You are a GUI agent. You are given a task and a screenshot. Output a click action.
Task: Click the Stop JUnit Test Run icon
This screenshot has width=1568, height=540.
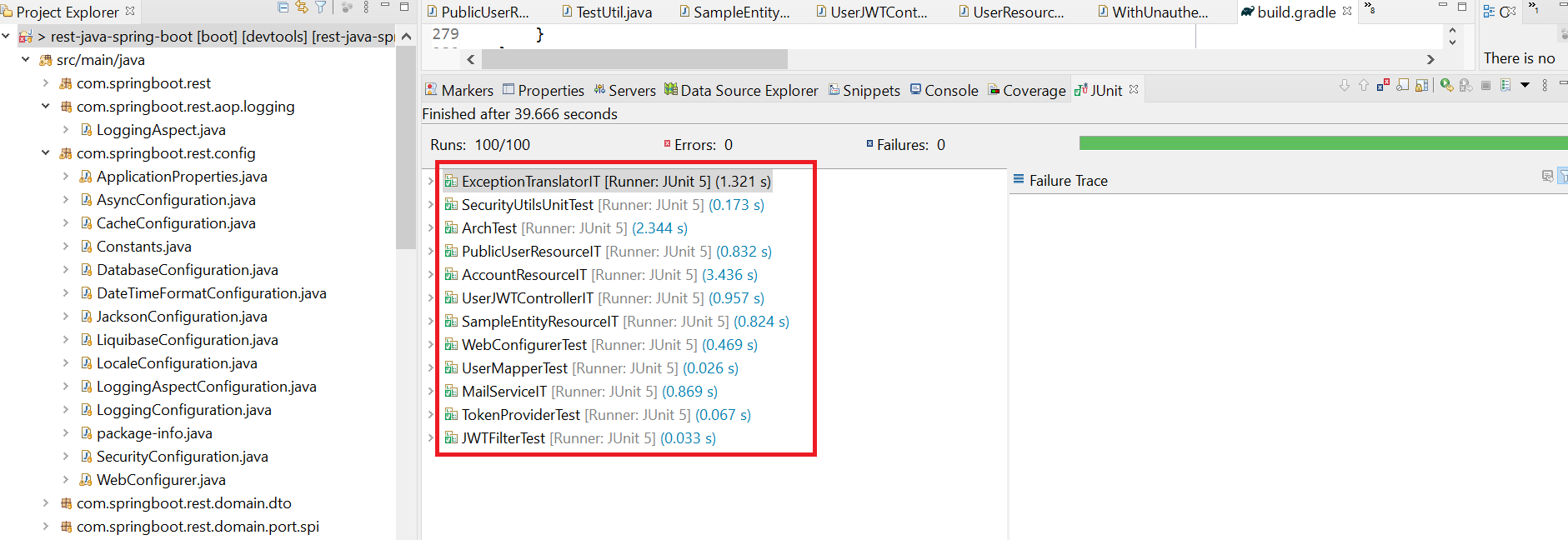click(x=1485, y=85)
